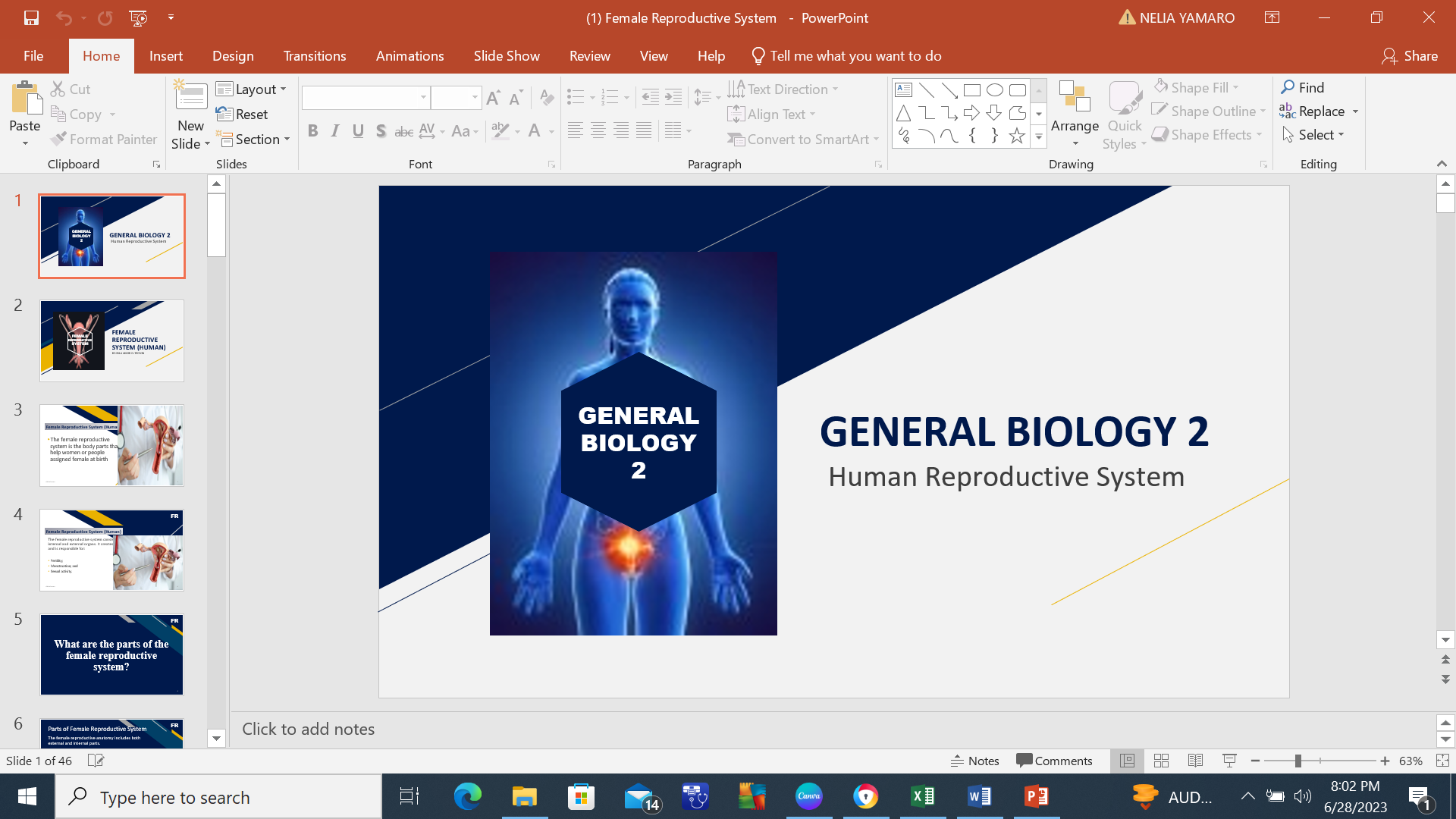Select the 5-point Star shape

[x=1017, y=136]
